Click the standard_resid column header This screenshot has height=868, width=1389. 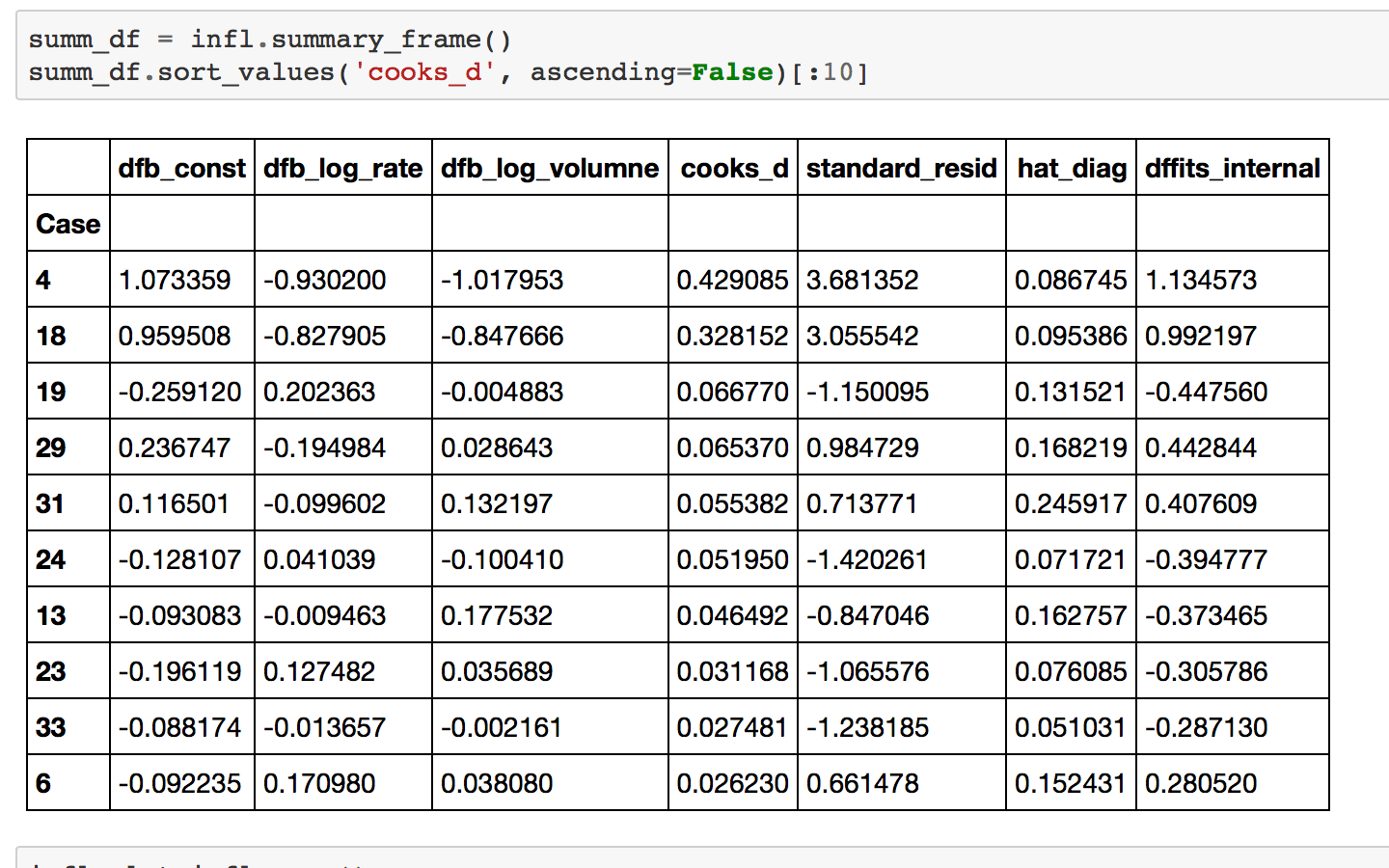click(901, 168)
